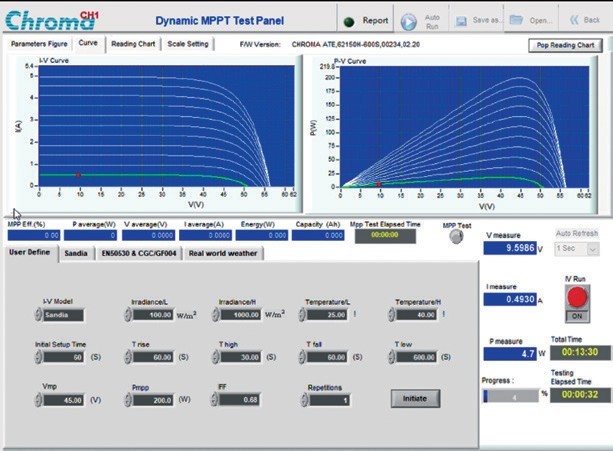Click the Irradiance/L 100.00 field
This screenshot has height=451, width=613.
pos(153,315)
